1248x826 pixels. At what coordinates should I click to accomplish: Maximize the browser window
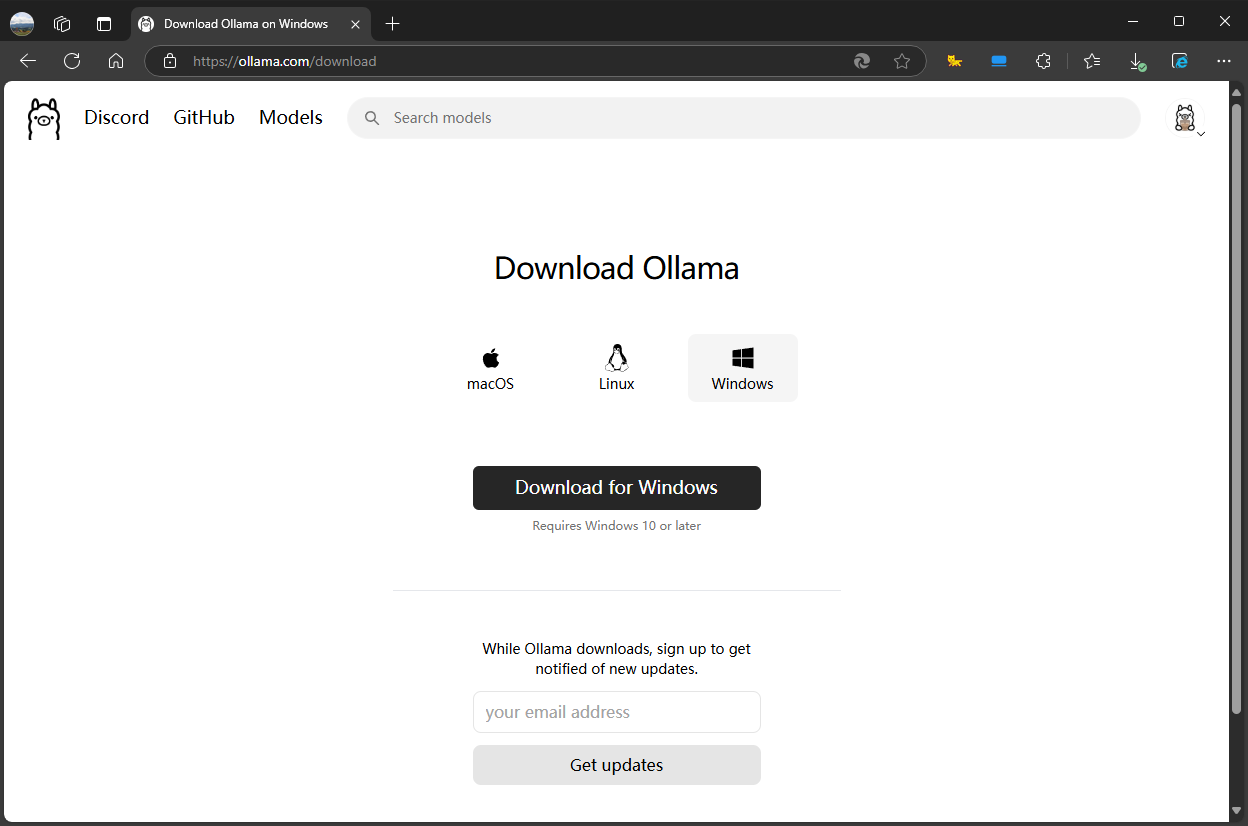[x=1179, y=21]
